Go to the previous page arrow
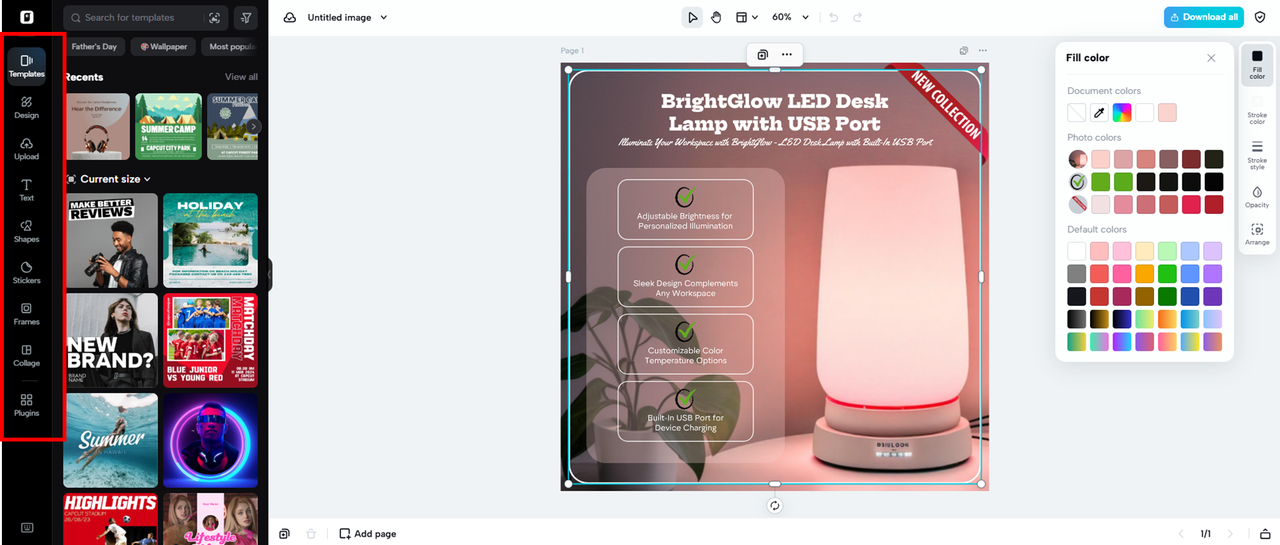Image resolution: width=1280 pixels, height=545 pixels. [x=1181, y=534]
